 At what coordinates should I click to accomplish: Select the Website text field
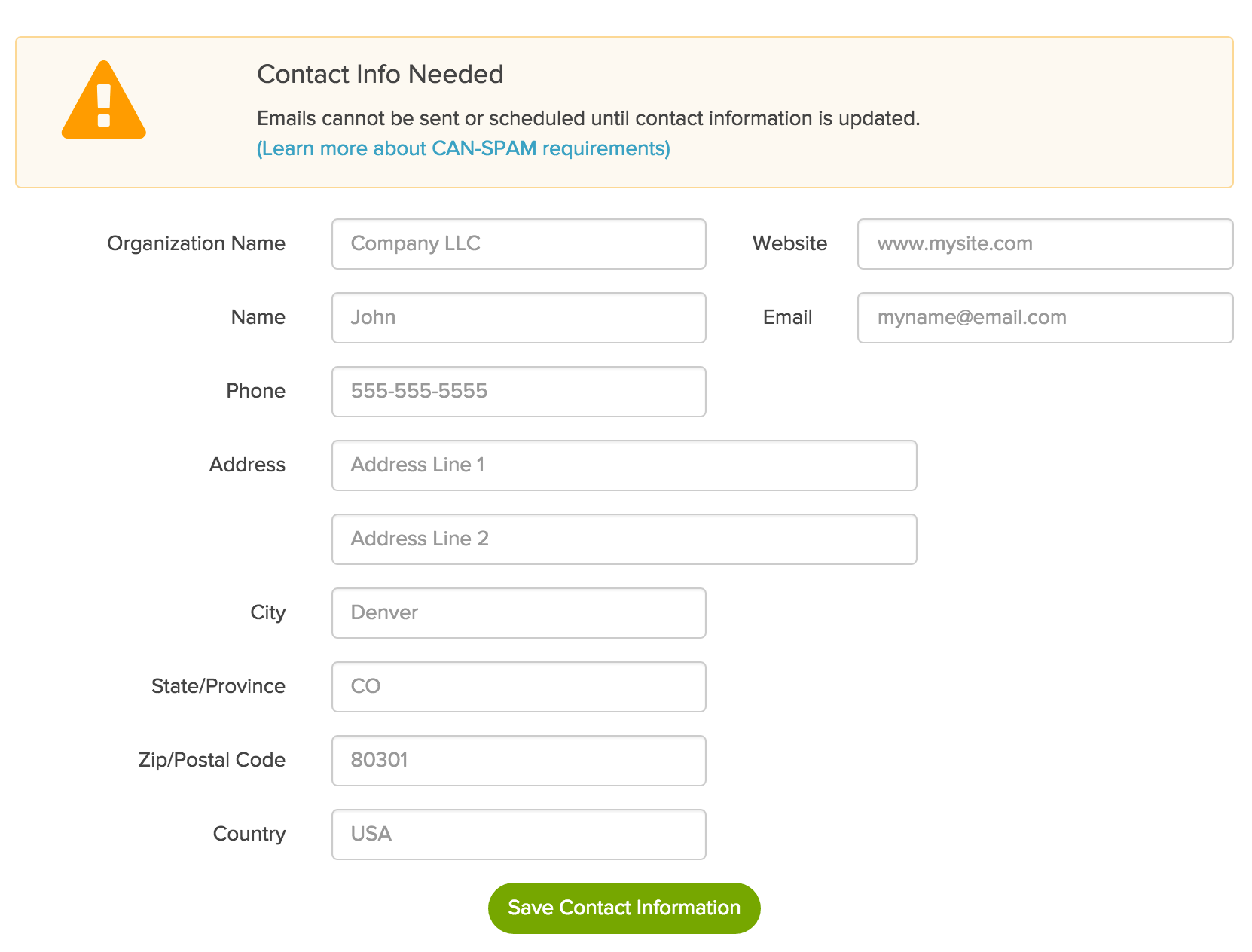[x=1044, y=244]
